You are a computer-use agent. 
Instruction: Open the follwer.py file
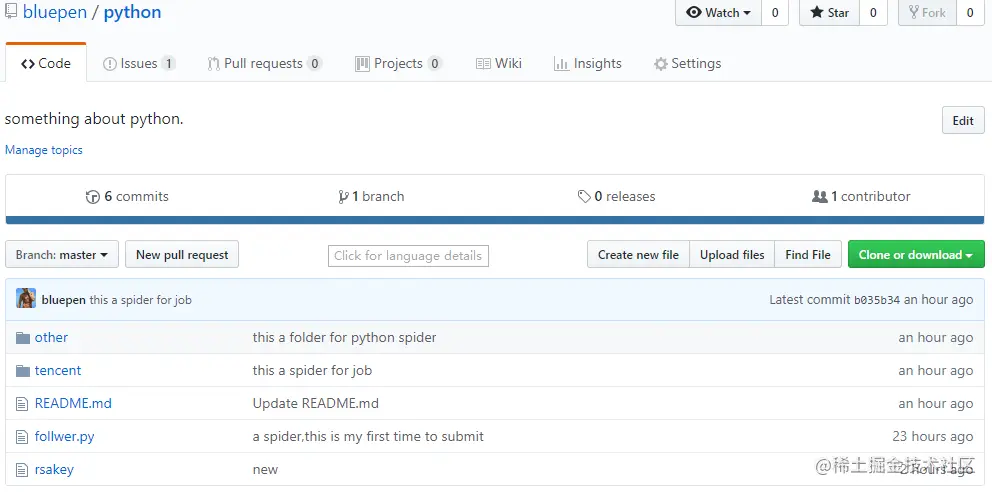point(65,436)
